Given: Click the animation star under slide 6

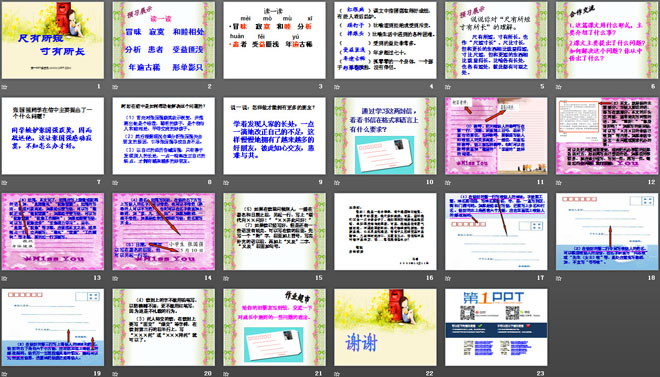Looking at the screenshot, I should pyautogui.click(x=559, y=87).
